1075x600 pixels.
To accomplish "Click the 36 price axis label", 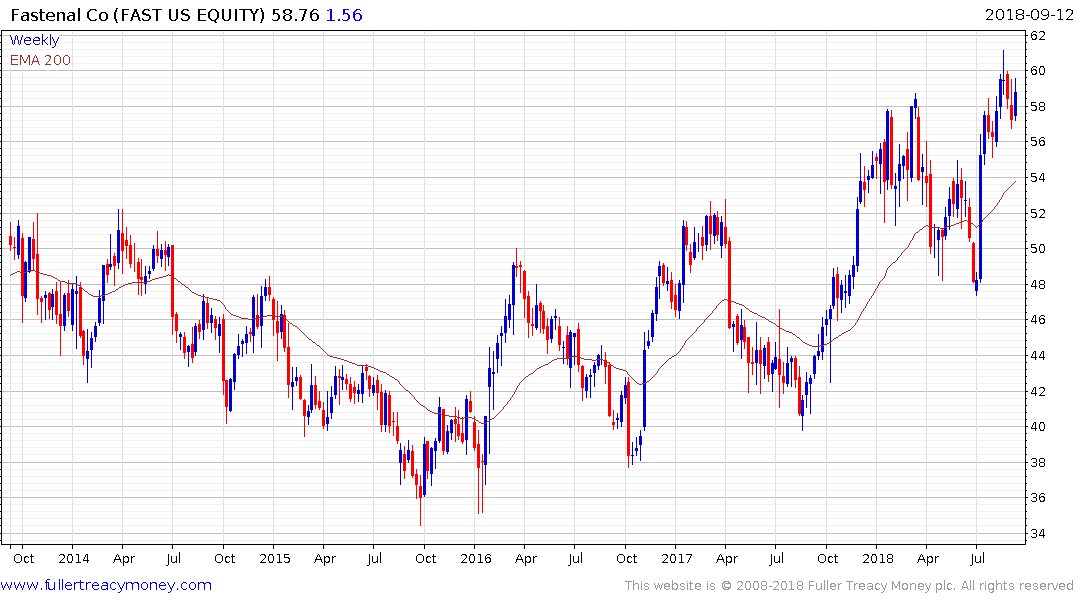I will 1037,498.
